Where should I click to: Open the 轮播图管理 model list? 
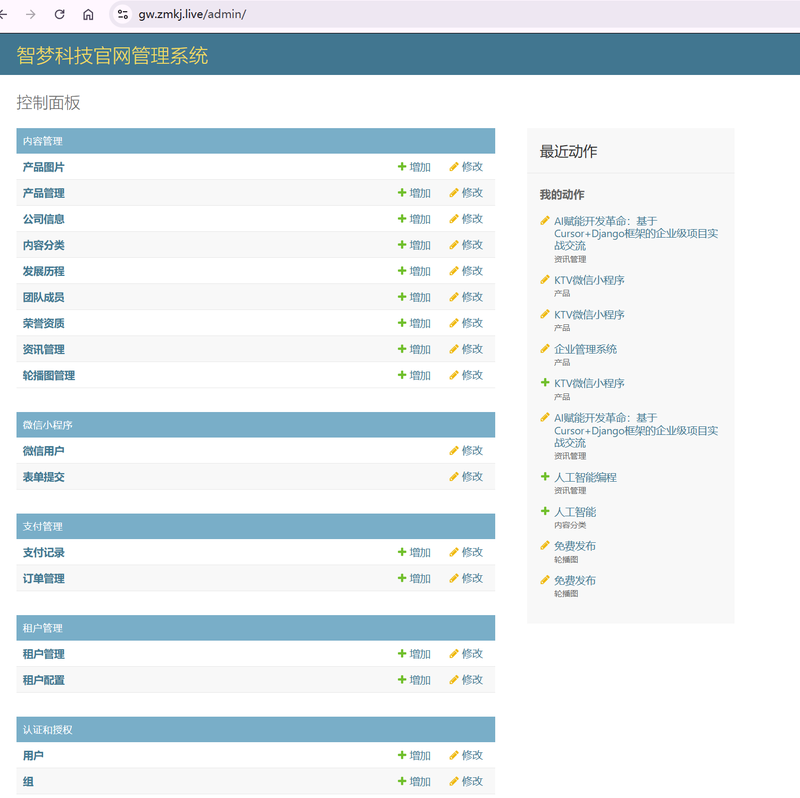click(49, 376)
